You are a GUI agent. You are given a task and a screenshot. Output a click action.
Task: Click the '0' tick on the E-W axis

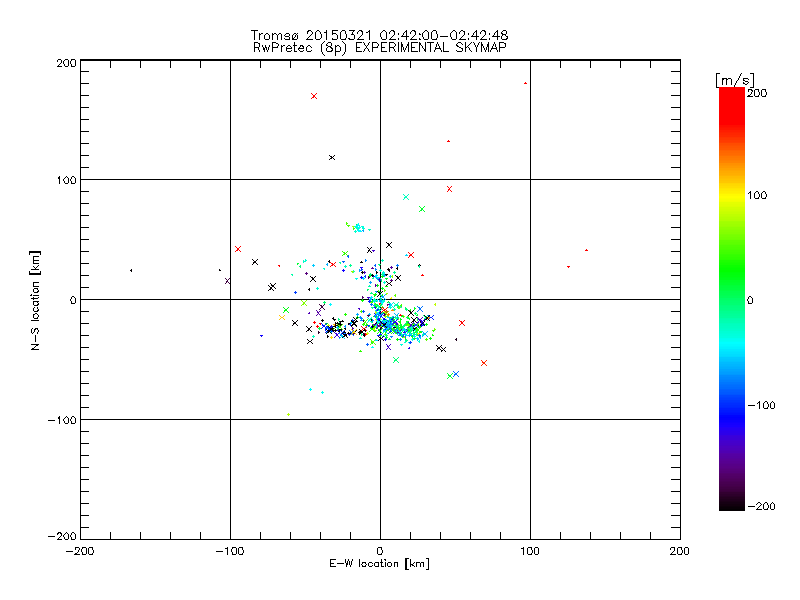coord(380,551)
